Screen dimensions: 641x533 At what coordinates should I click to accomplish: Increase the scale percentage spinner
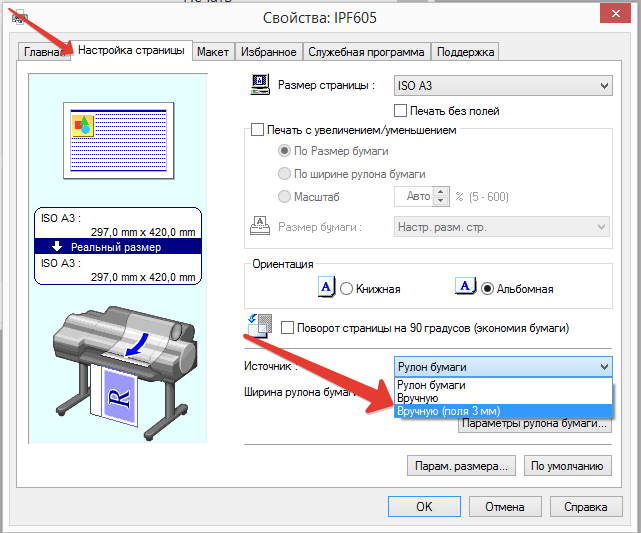click(440, 192)
